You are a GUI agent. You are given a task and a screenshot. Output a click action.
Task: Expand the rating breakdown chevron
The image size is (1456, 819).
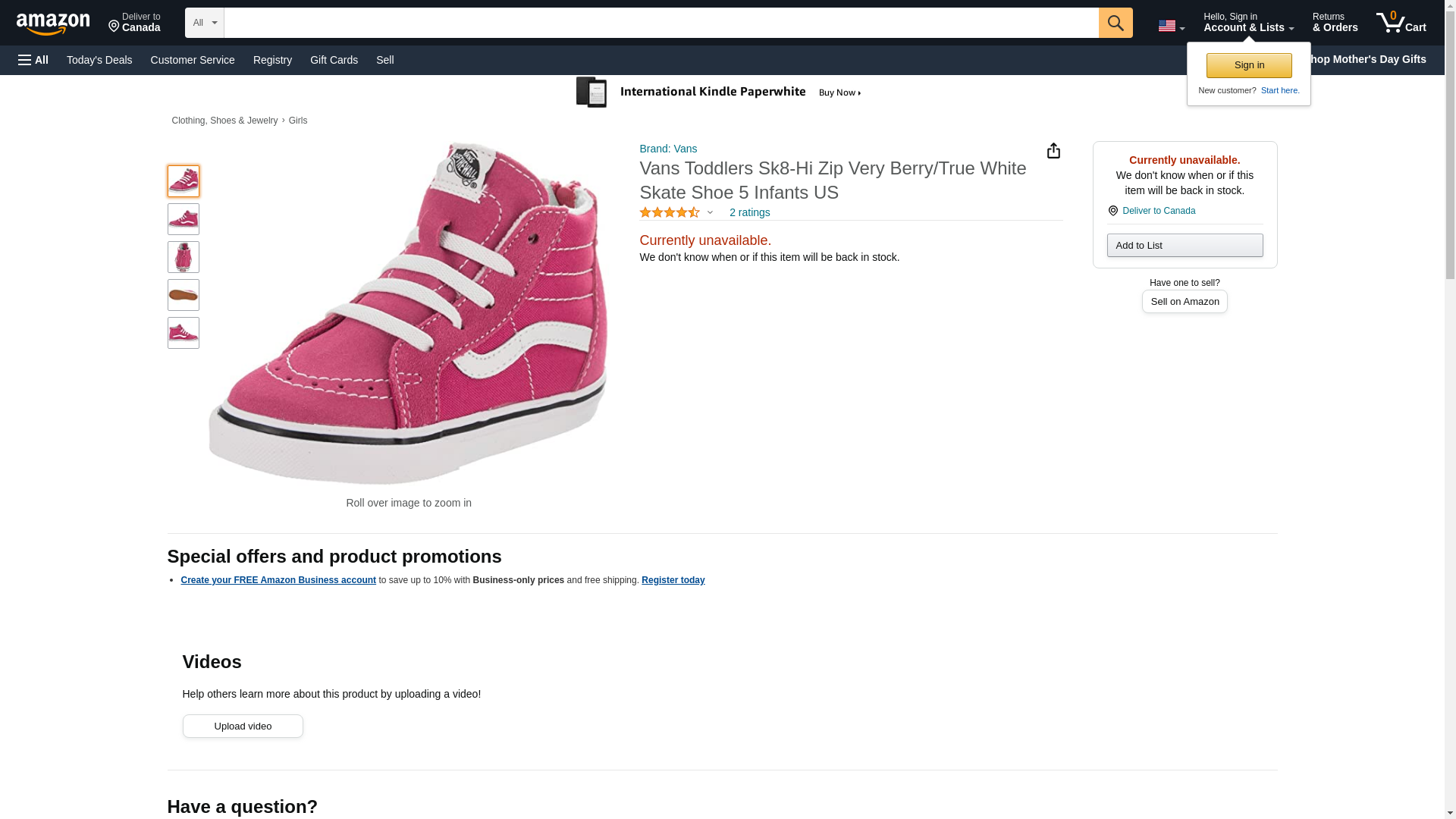pyautogui.click(x=710, y=213)
